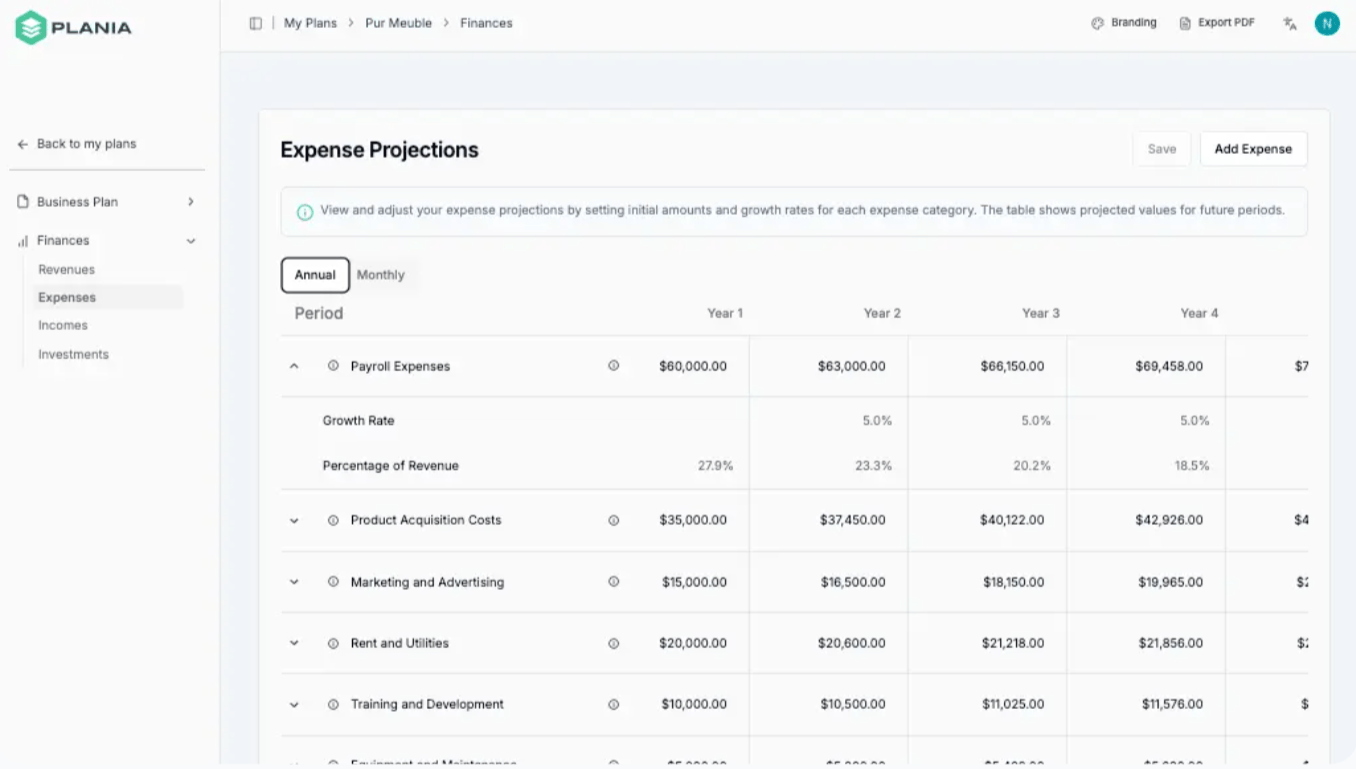Image resolution: width=1356 pixels, height=769 pixels.
Task: Open Revenues in the sidebar
Action: point(67,269)
